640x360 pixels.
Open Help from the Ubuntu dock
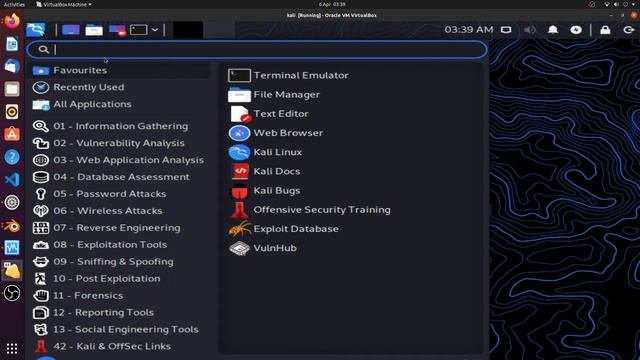[x=12, y=157]
